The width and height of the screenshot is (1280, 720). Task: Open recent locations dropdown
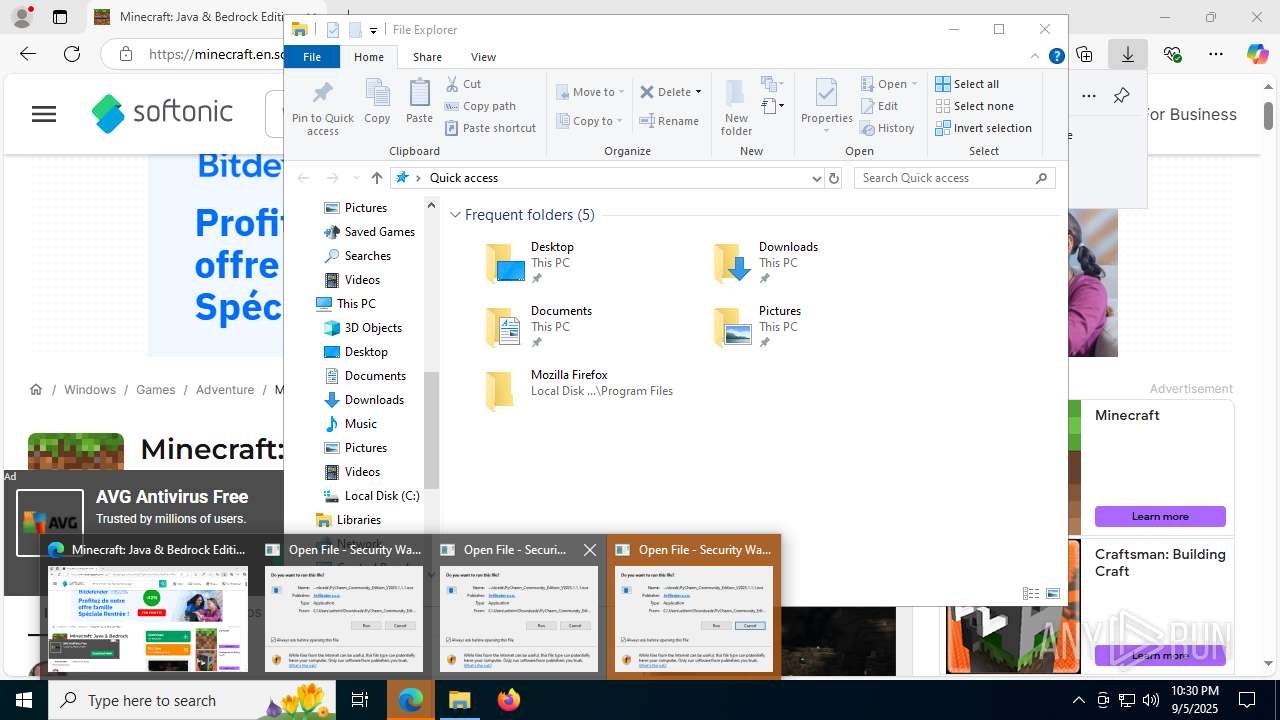(355, 178)
